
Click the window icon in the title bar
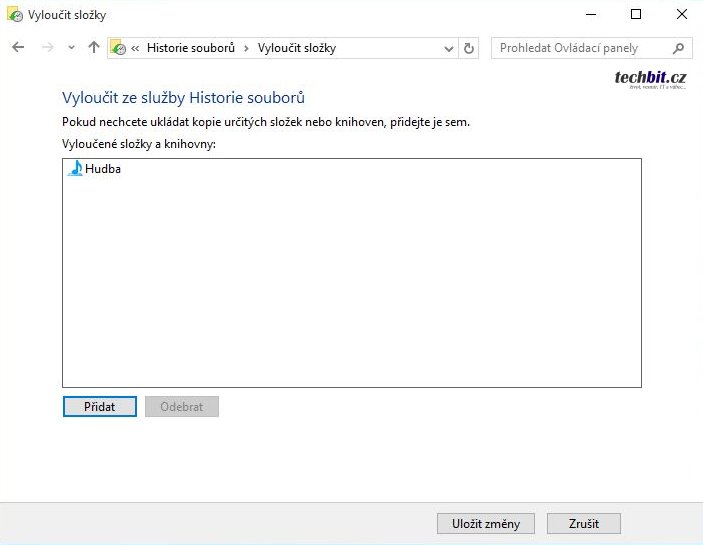point(14,15)
